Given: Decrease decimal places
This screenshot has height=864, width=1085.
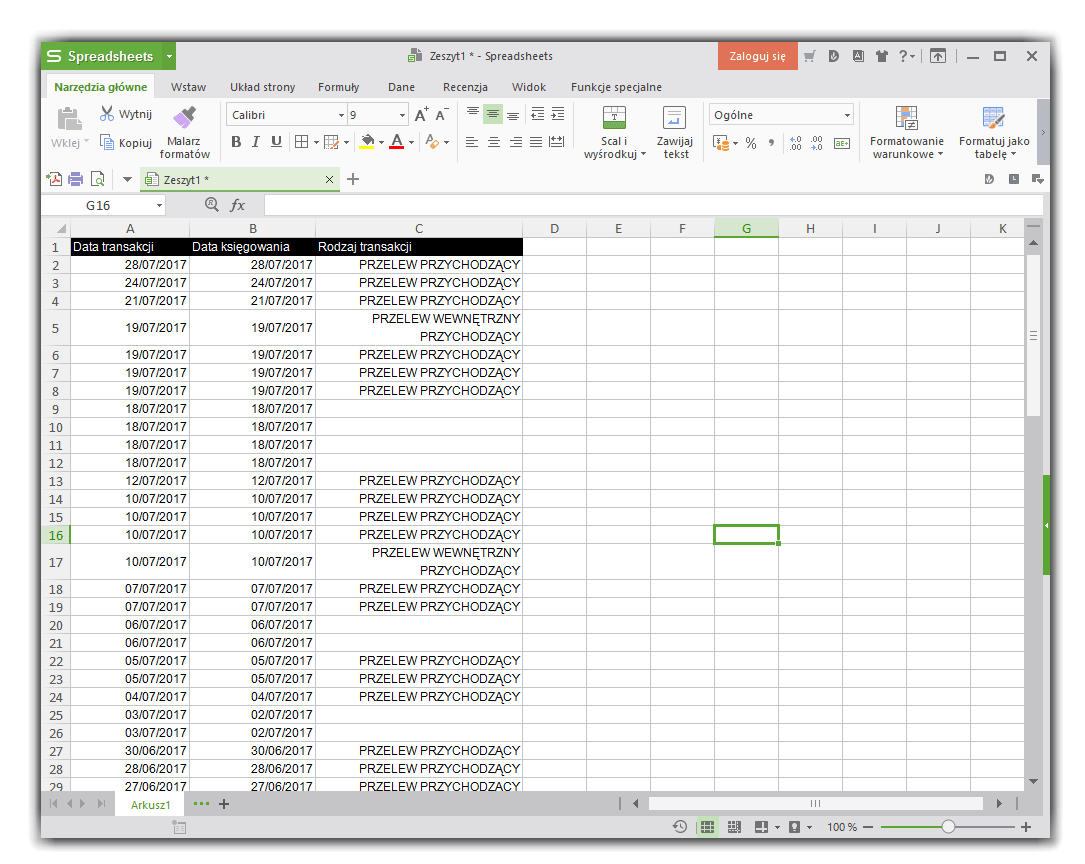Looking at the screenshot, I should (x=817, y=143).
